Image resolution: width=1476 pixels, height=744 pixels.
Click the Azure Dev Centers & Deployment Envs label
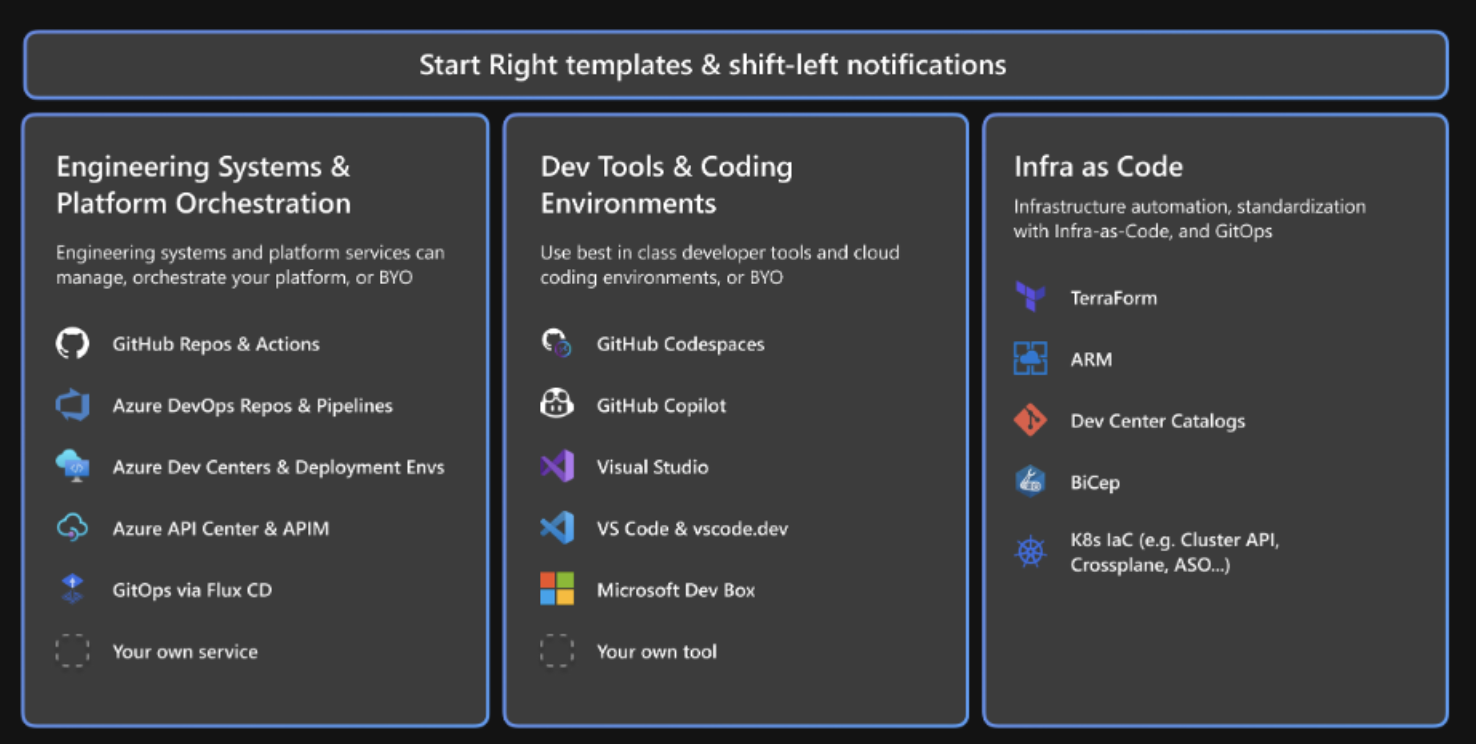(x=278, y=467)
